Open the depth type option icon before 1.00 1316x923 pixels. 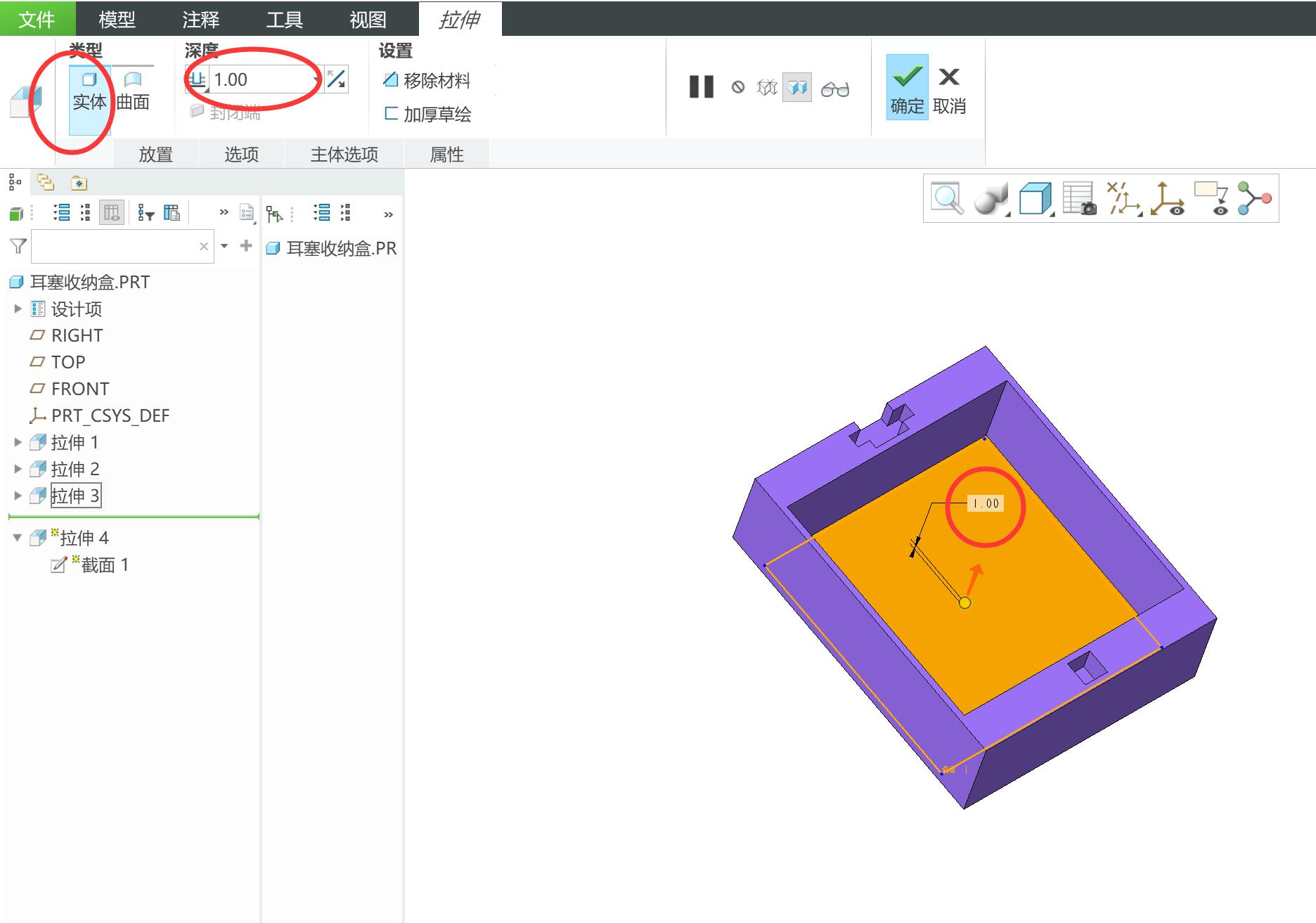coord(198,79)
